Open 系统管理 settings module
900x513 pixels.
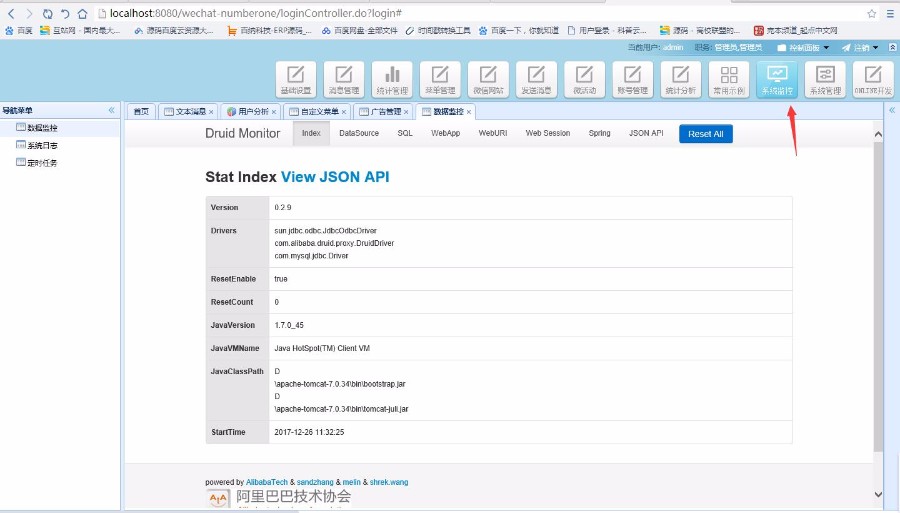tap(825, 79)
